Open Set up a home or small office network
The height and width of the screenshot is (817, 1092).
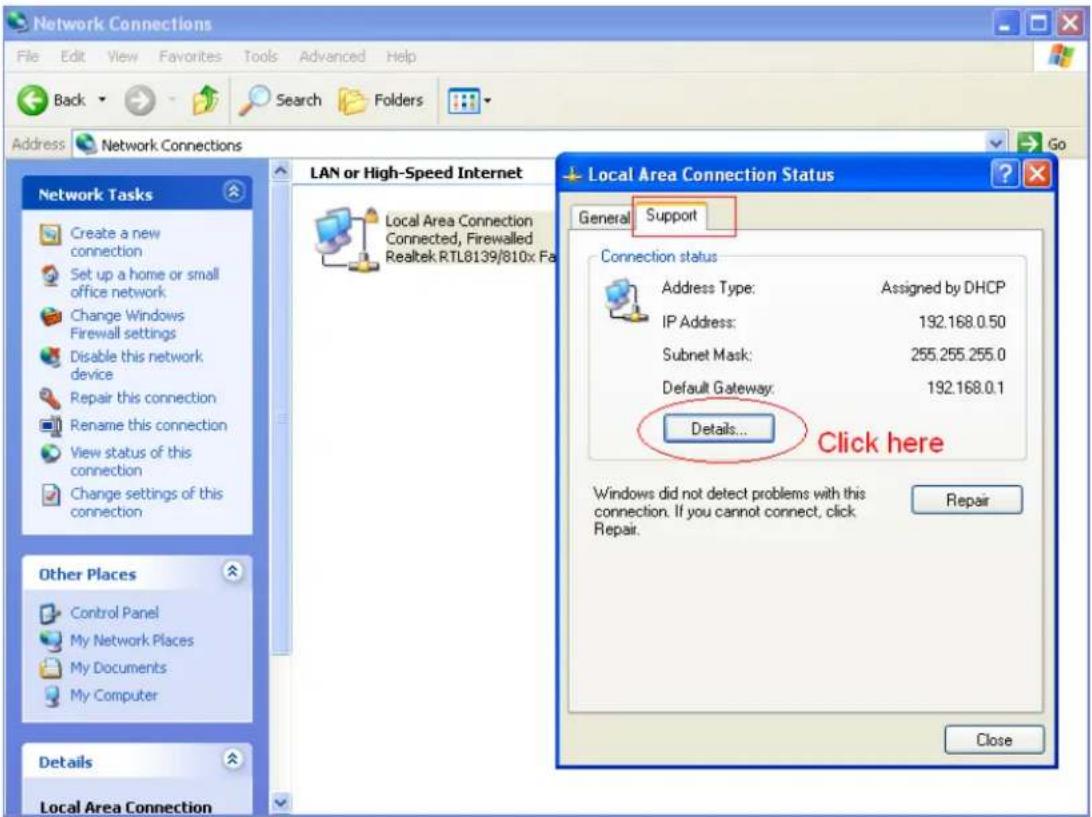pos(144,283)
